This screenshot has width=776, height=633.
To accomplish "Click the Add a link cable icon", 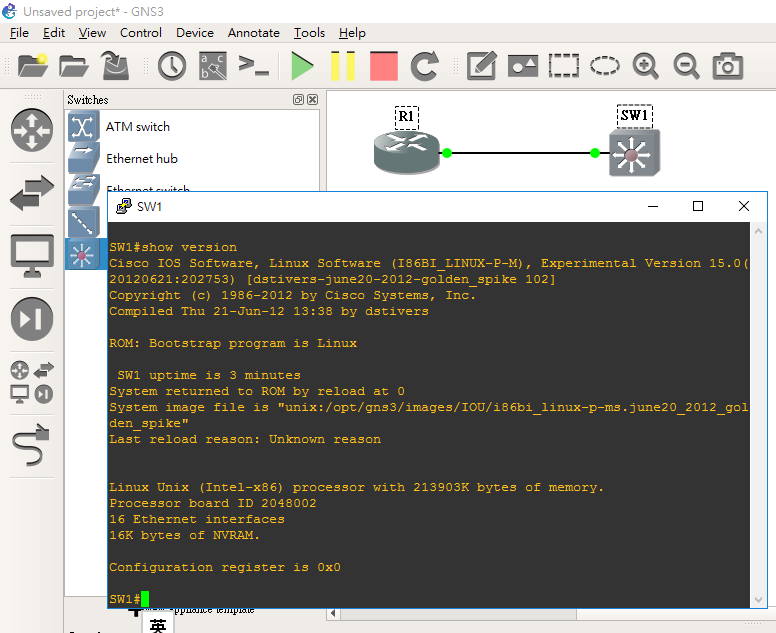I will tap(31, 445).
